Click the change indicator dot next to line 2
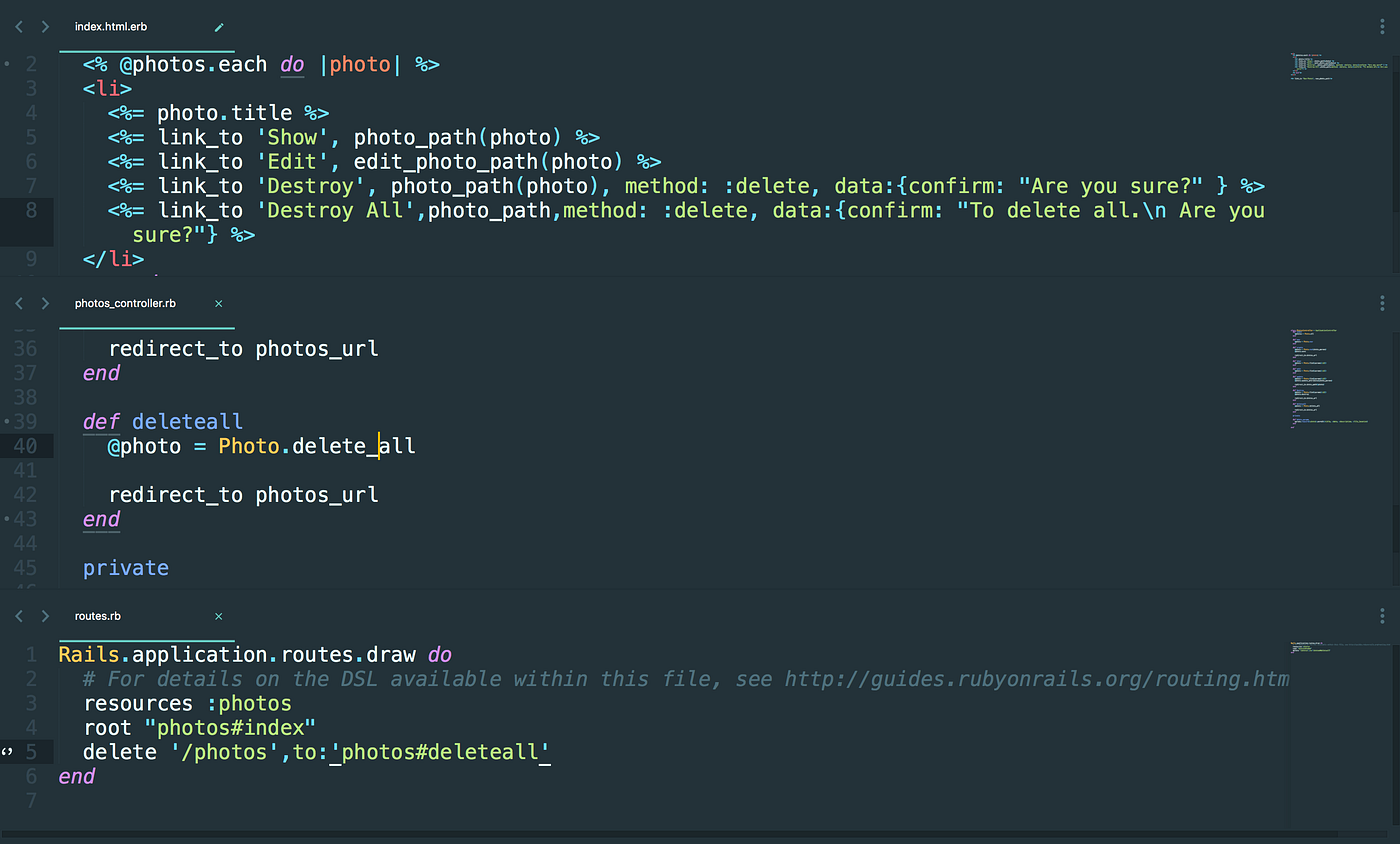The image size is (1400, 844). click(7, 64)
